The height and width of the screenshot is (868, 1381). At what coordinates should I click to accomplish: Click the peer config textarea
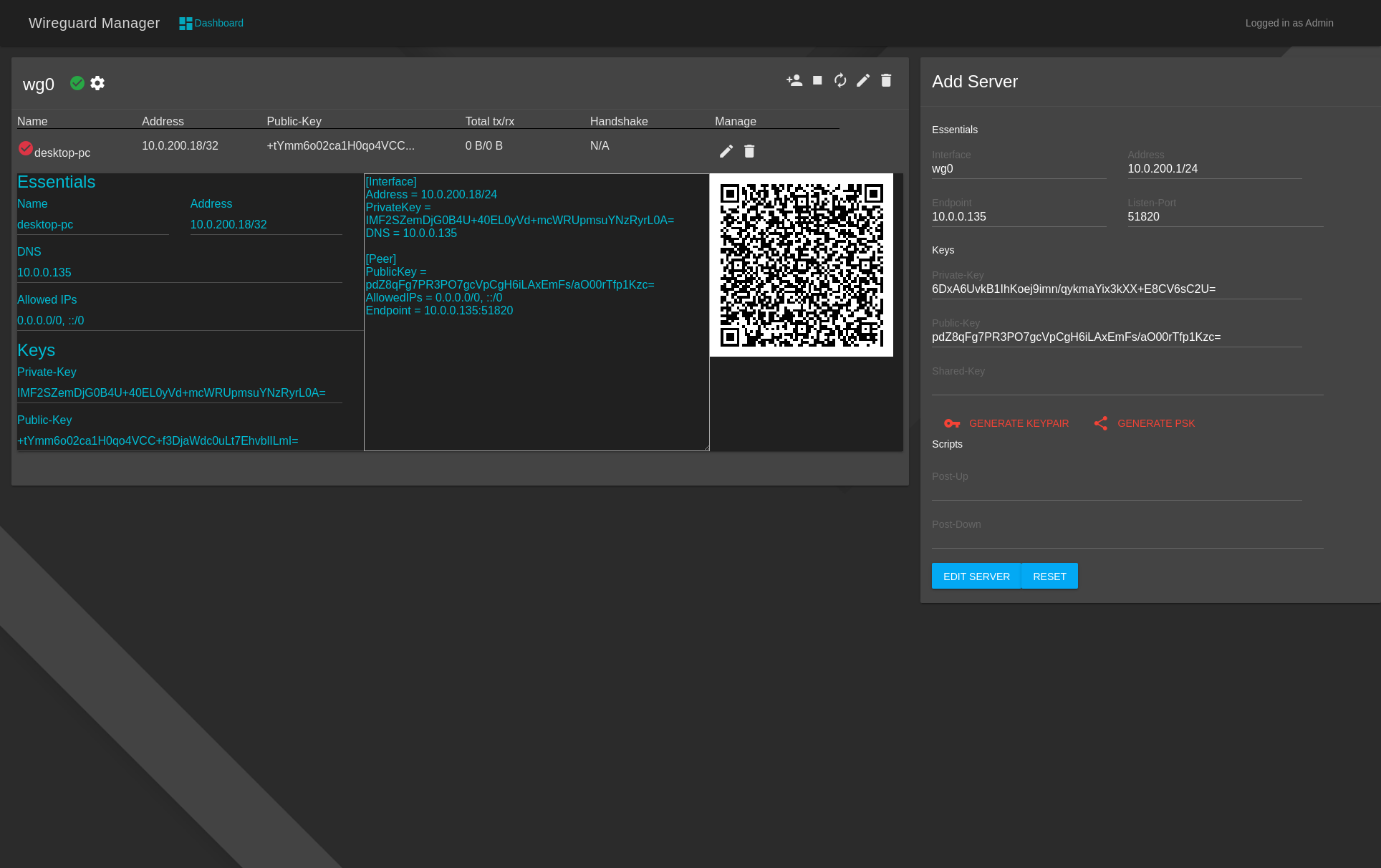click(x=536, y=312)
